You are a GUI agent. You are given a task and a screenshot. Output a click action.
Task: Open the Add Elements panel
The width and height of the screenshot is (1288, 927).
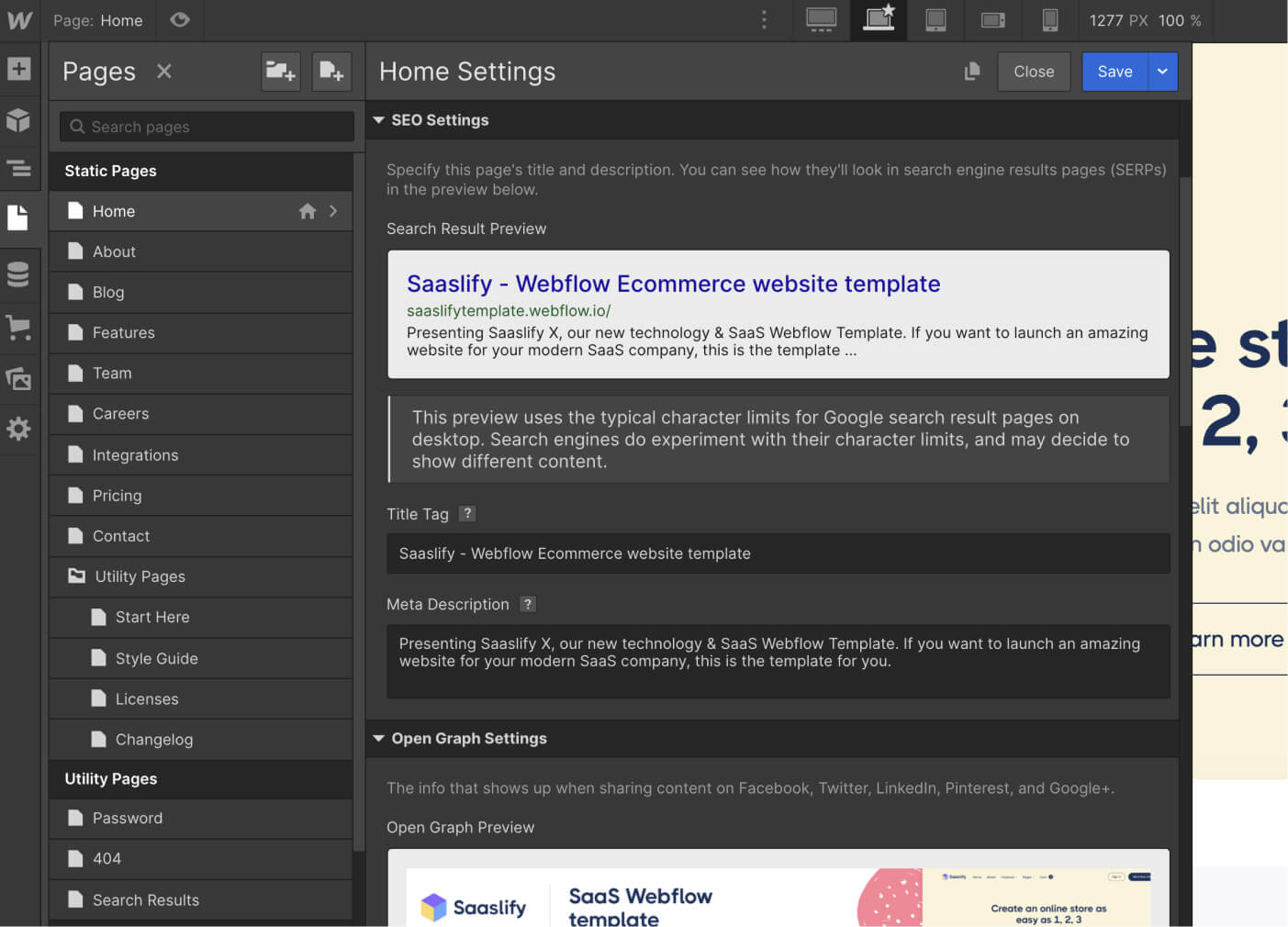point(20,69)
